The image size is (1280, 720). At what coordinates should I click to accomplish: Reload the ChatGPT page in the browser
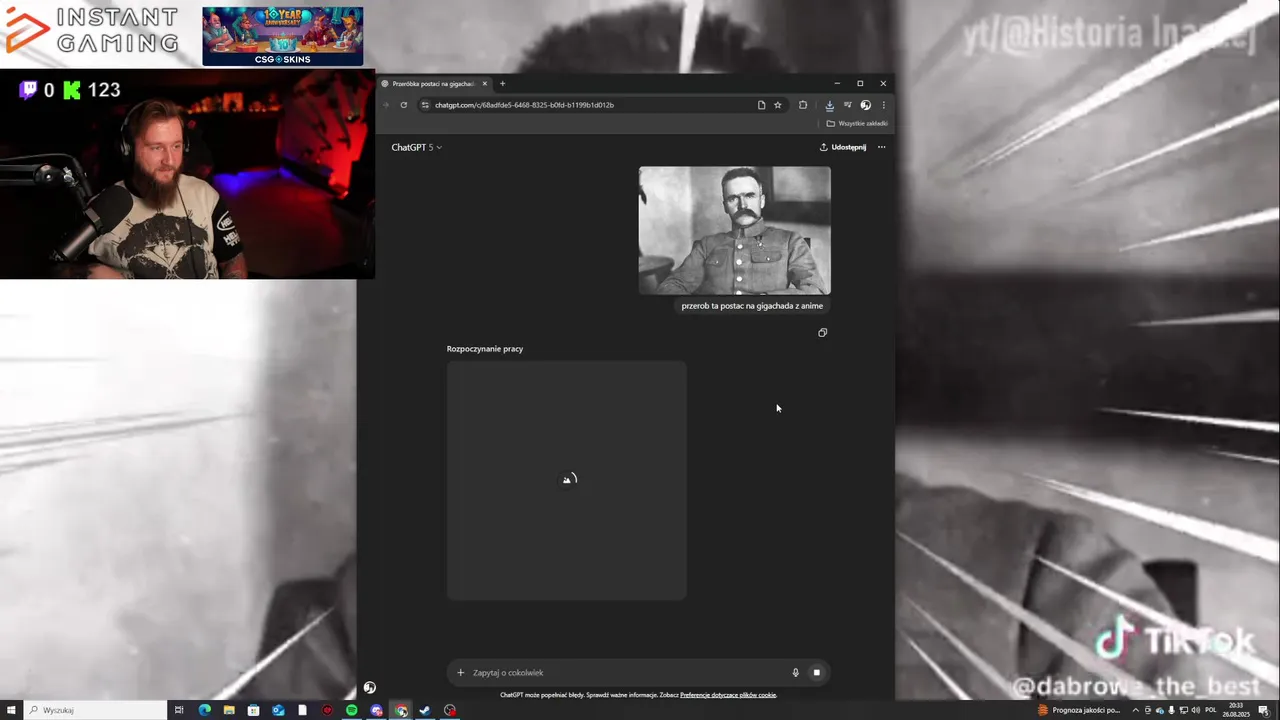(404, 105)
